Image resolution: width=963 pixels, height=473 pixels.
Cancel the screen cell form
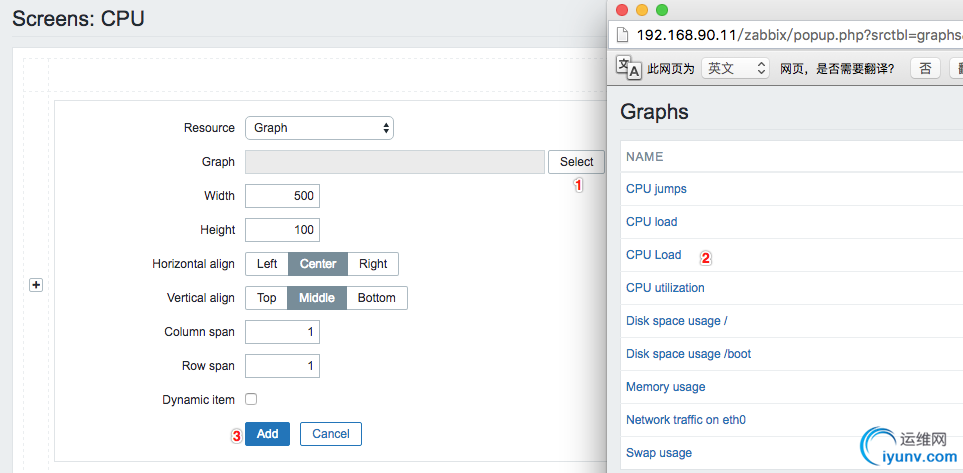pyautogui.click(x=331, y=434)
